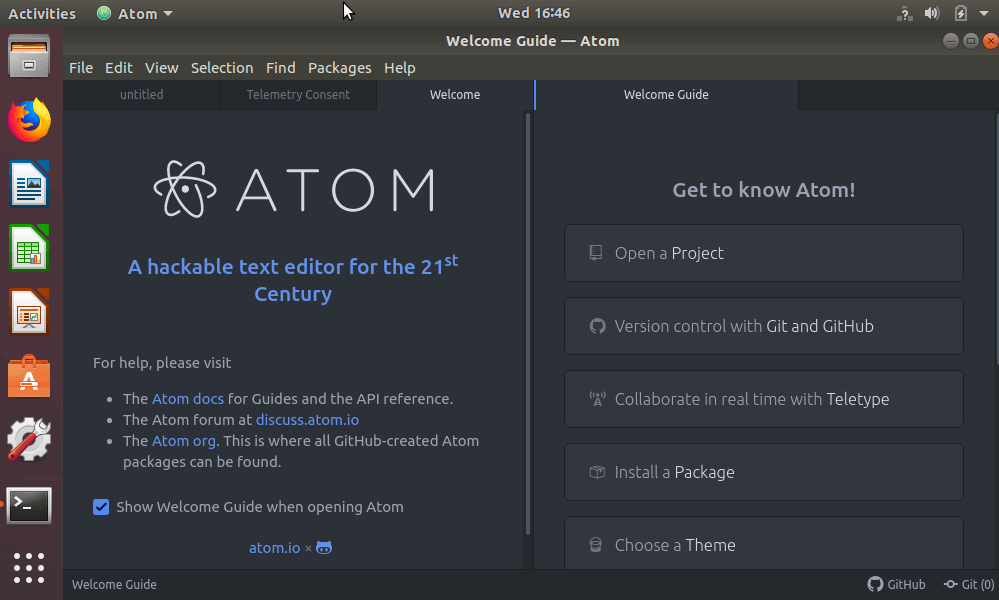Viewport: 999px width, 600px height.
Task: Click the Wed 16:46 clock
Action: [x=534, y=13]
